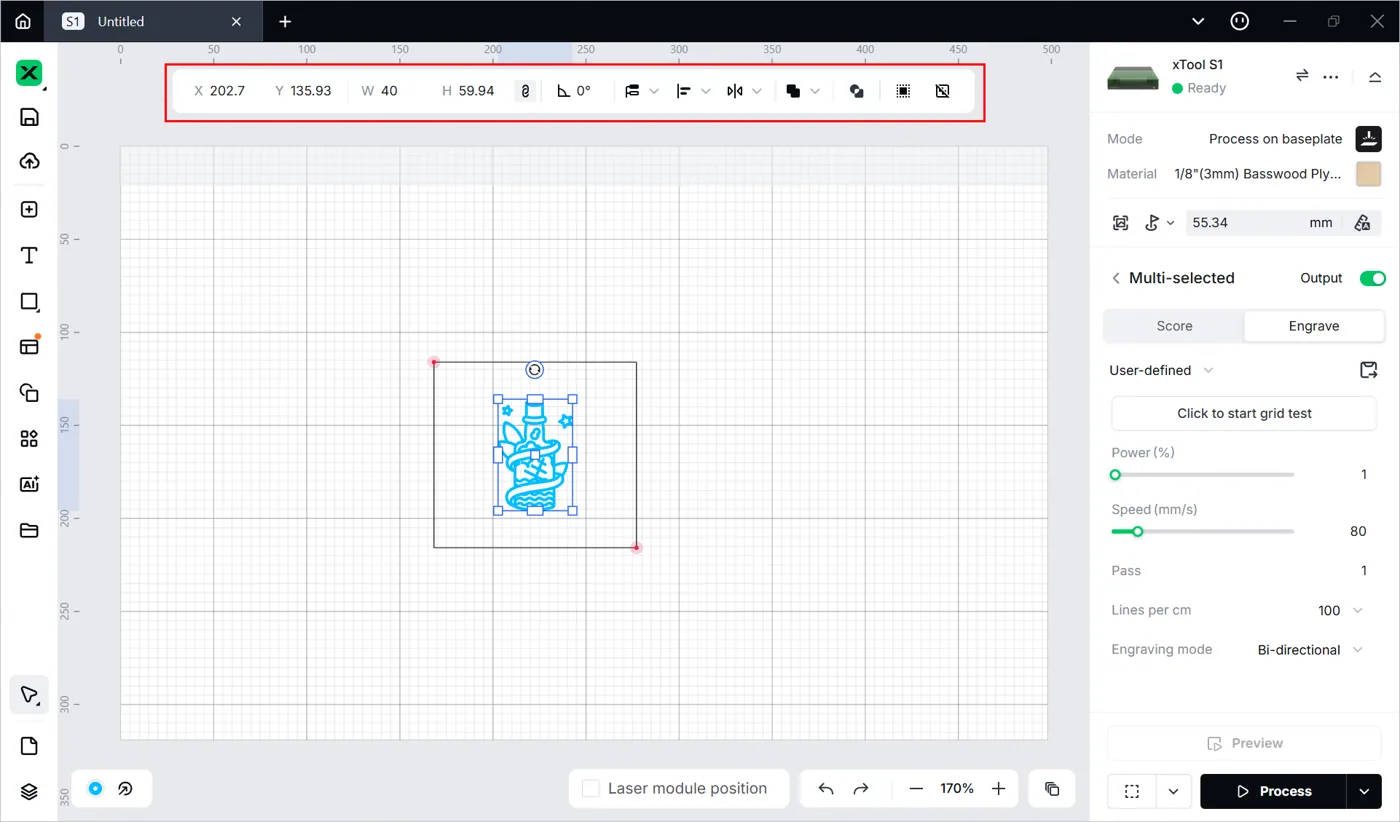Open the device more options ellipsis
Screen dimensions: 1400x822
(x=1331, y=77)
